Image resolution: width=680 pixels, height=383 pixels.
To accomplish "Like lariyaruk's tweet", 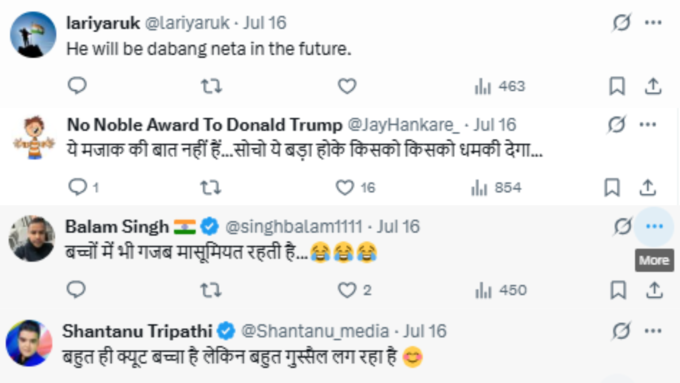I will pyautogui.click(x=347, y=86).
